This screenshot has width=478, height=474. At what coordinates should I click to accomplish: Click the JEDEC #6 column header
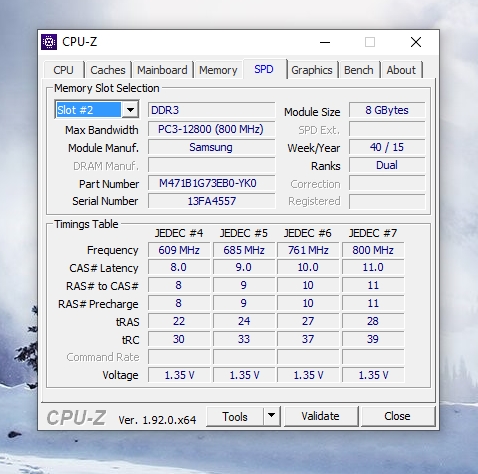coord(308,233)
